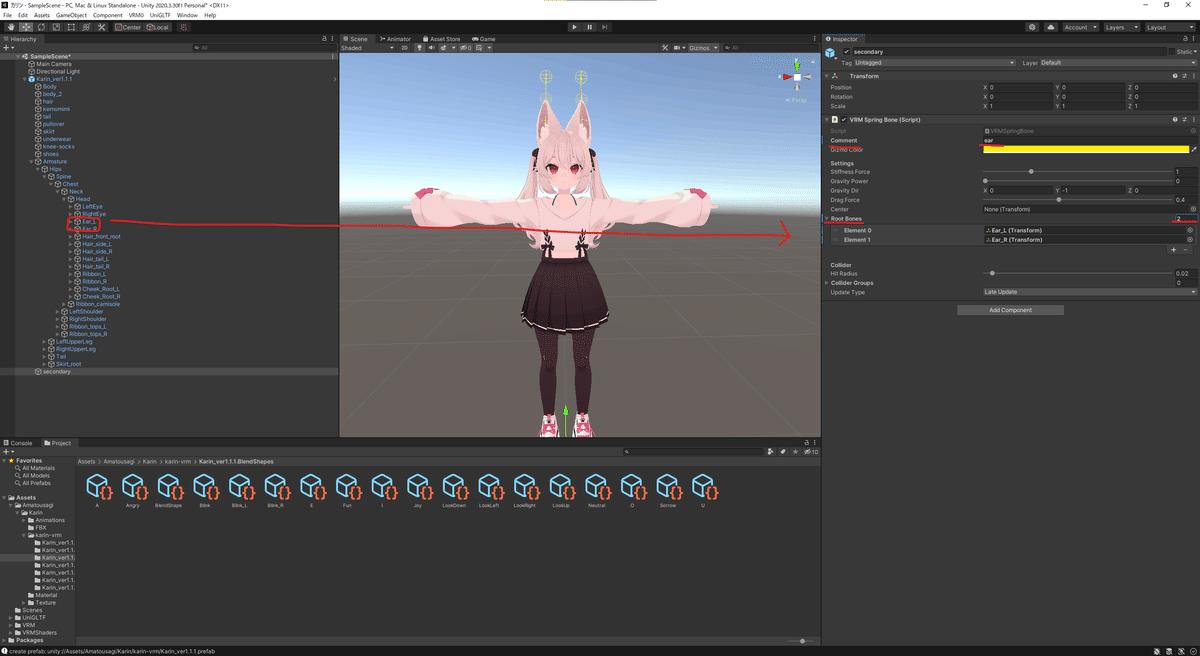Click the yellow Gizmo Color swatch
The image size is (1200, 656).
pyautogui.click(x=1086, y=150)
